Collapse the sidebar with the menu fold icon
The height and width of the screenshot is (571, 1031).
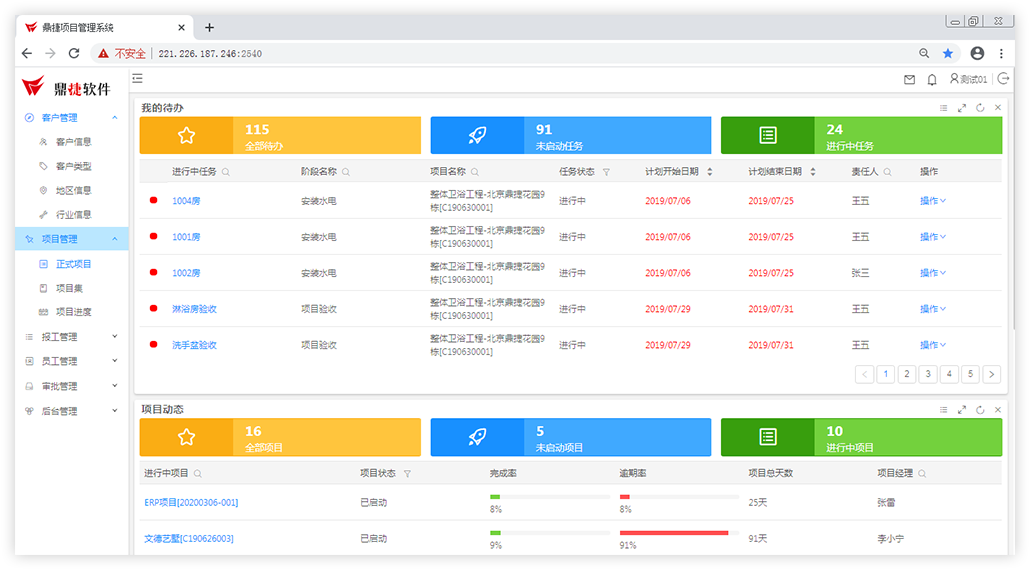138,78
